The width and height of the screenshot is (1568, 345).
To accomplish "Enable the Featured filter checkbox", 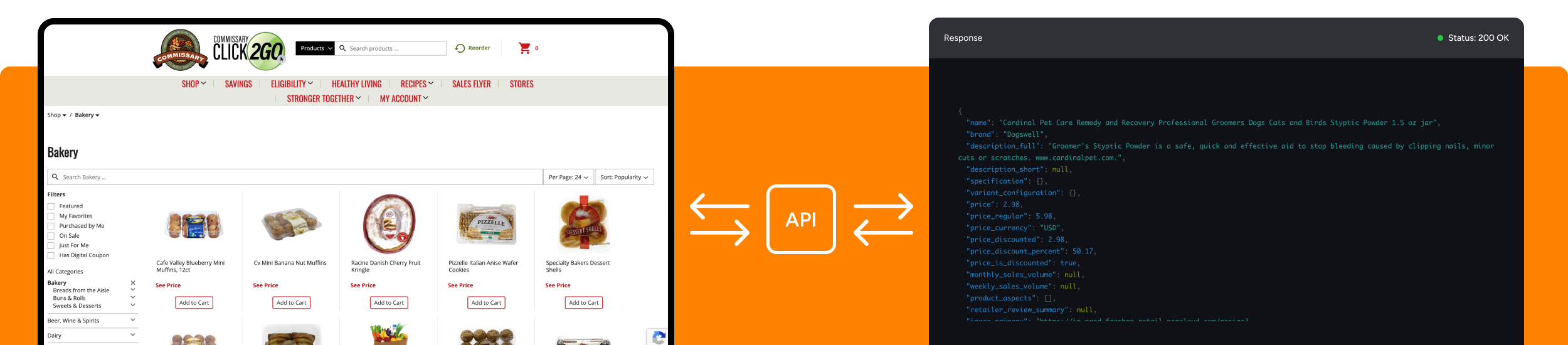I will [51, 206].
